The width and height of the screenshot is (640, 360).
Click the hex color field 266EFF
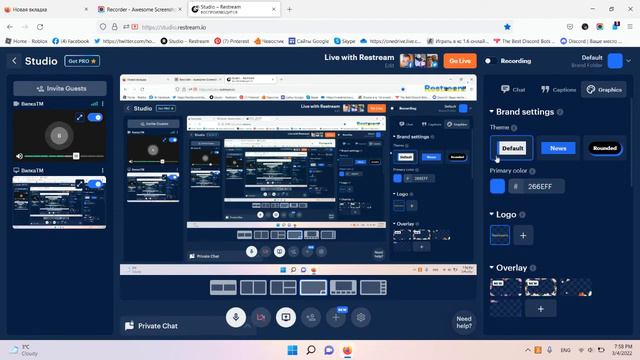(537, 187)
